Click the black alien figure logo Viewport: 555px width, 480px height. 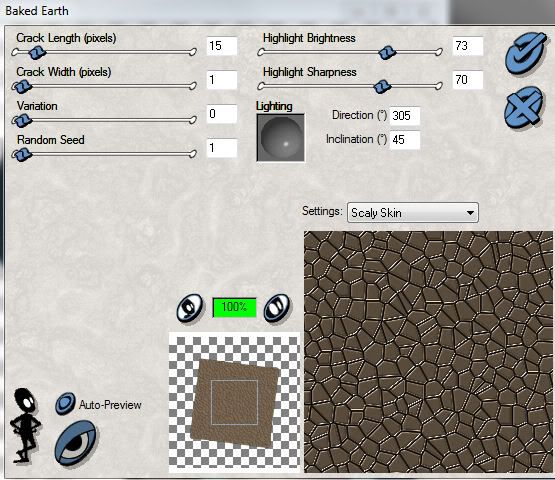click(x=26, y=425)
